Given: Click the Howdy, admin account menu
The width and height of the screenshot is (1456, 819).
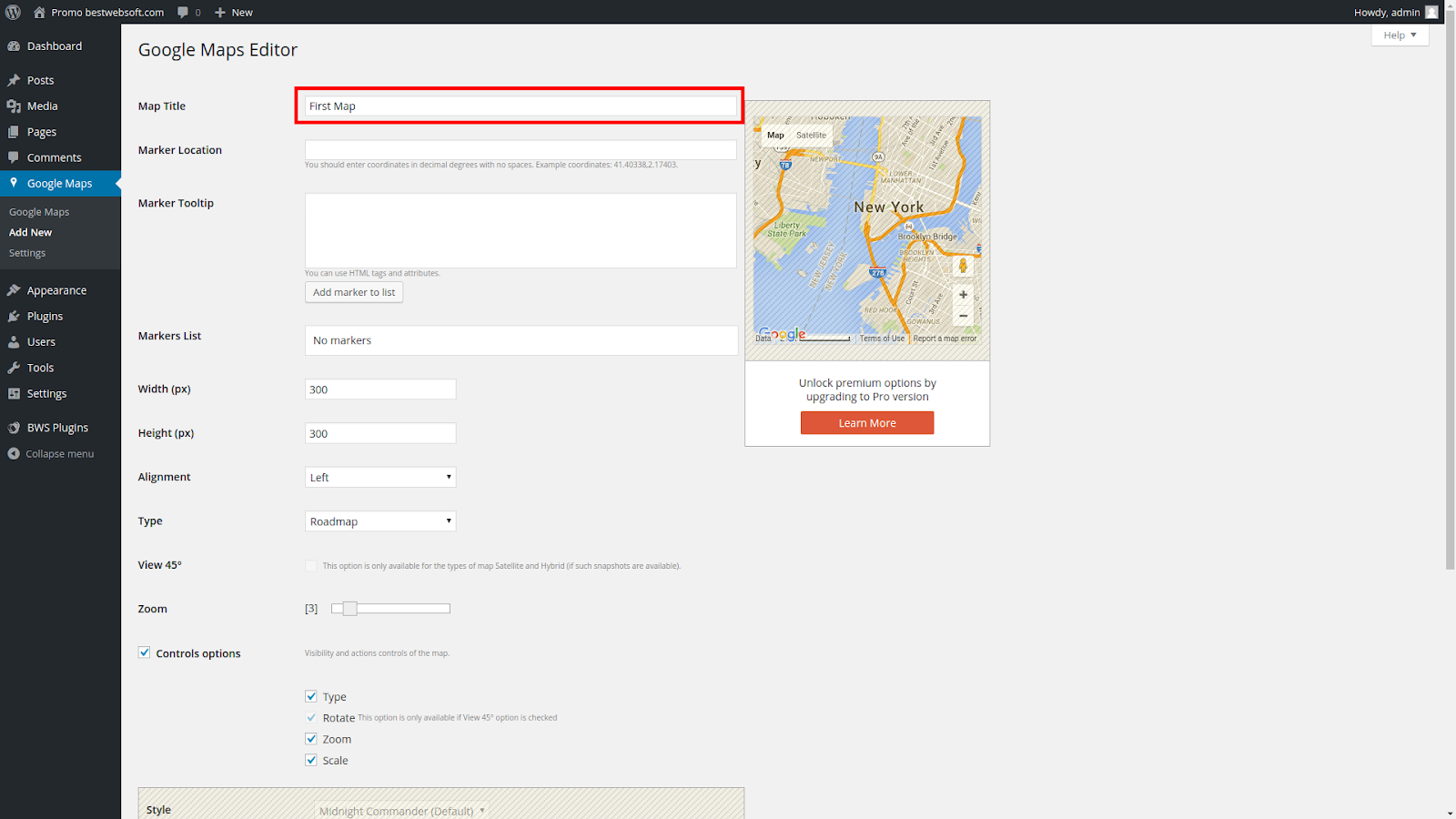Looking at the screenshot, I should (x=1395, y=12).
